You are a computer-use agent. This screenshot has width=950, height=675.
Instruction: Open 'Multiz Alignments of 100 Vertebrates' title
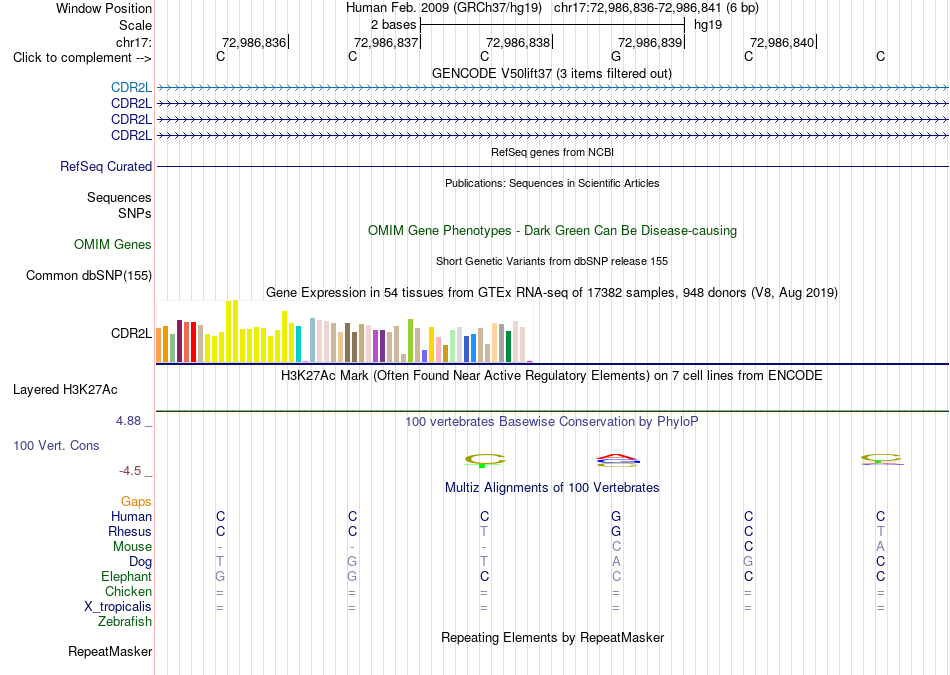552,488
